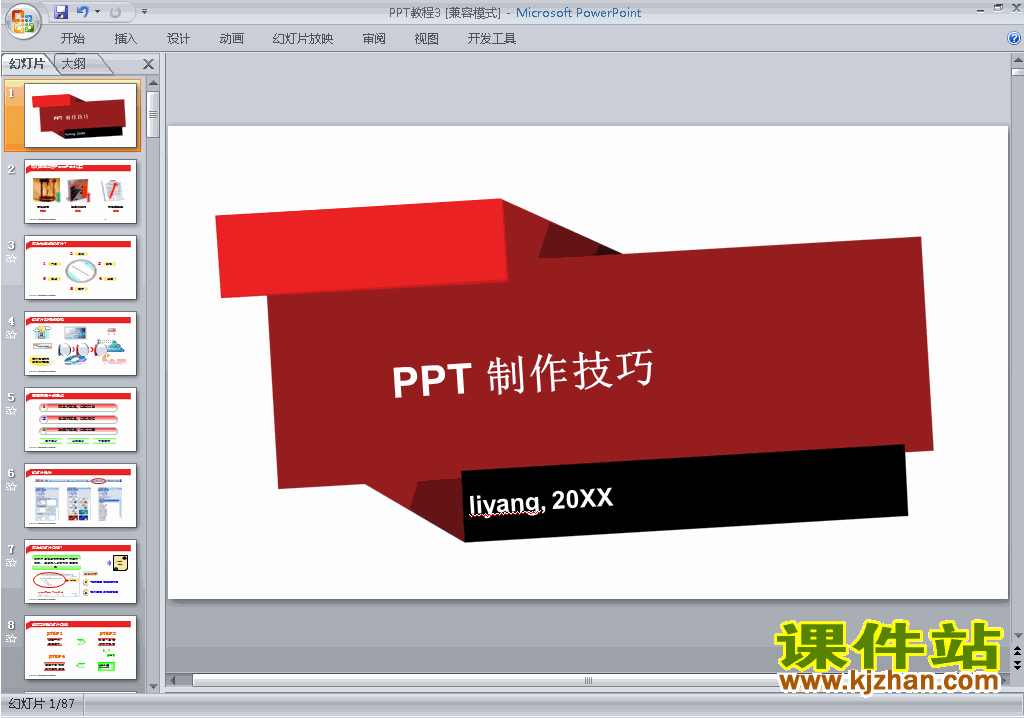Image resolution: width=1024 pixels, height=718 pixels.
Task: Close the slides/outline pane
Action: coord(148,64)
